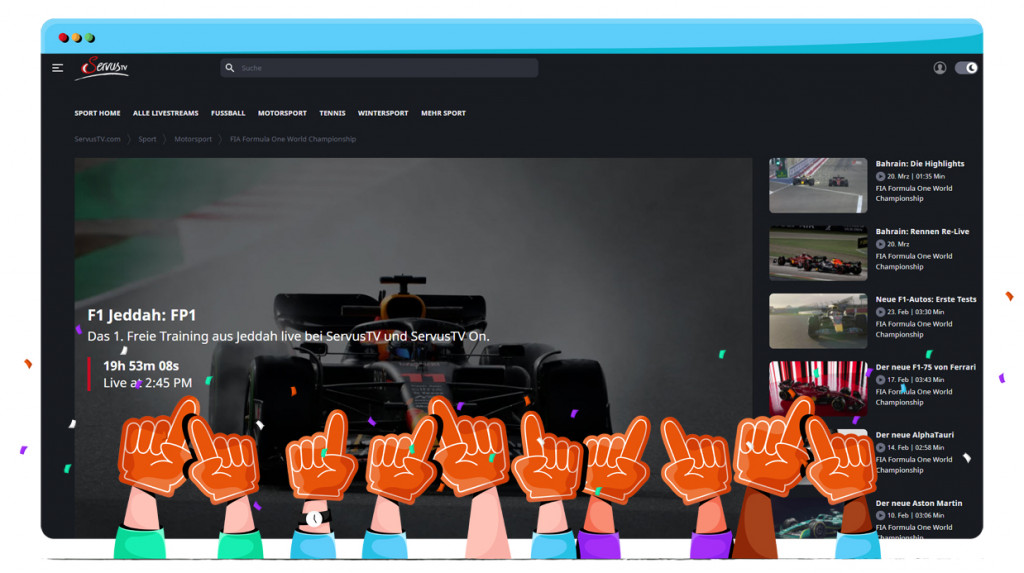Screen dimensions: 1024x573
Task: Open FIA Formula One World Championship breadcrumb
Action: coord(293,139)
